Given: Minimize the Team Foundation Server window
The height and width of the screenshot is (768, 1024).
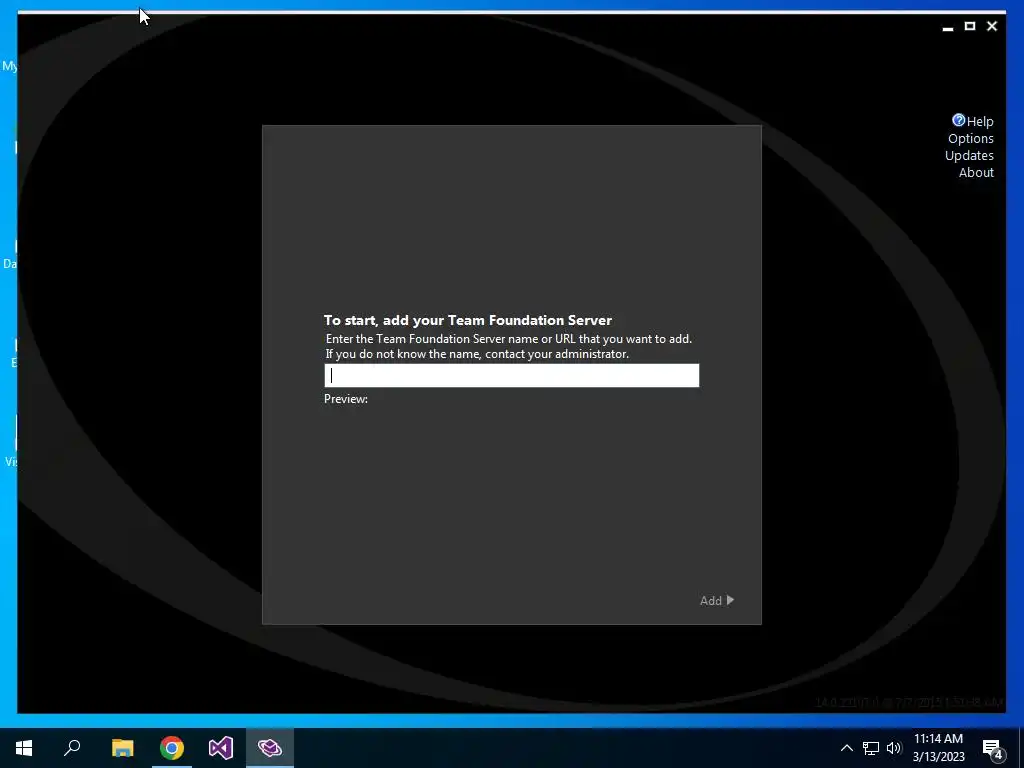Looking at the screenshot, I should point(948,27).
